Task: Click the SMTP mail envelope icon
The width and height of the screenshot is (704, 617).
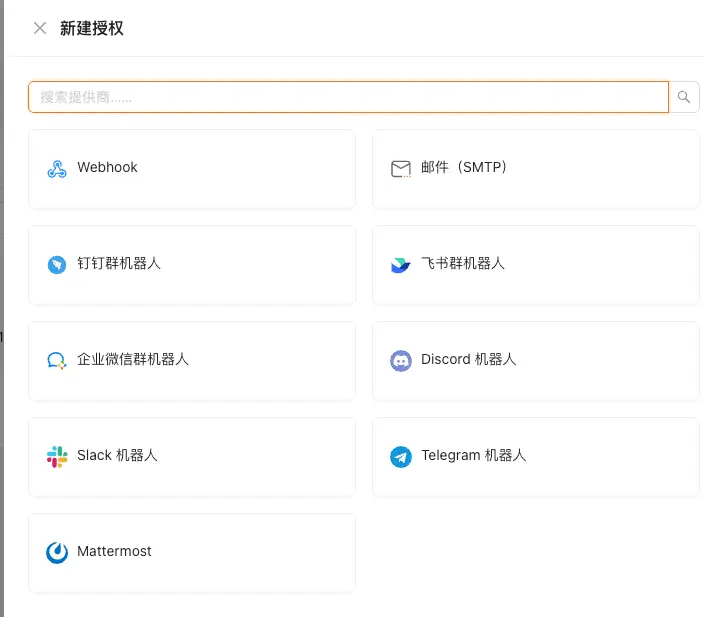Action: 401,169
